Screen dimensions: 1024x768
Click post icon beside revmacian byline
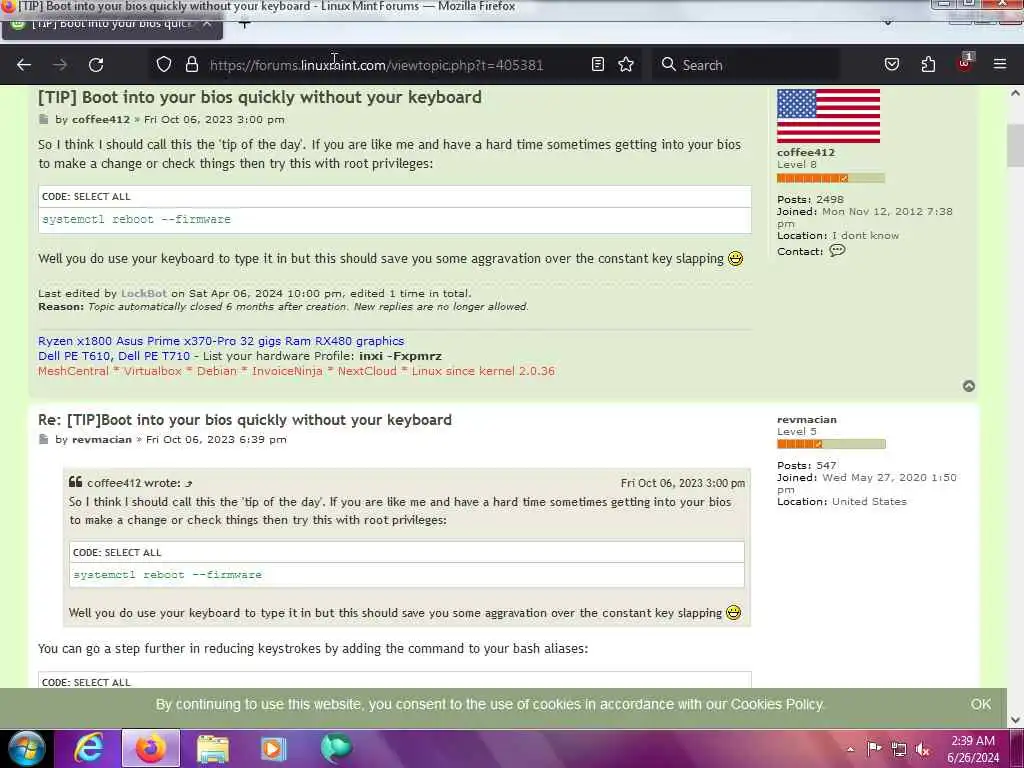click(x=44, y=440)
